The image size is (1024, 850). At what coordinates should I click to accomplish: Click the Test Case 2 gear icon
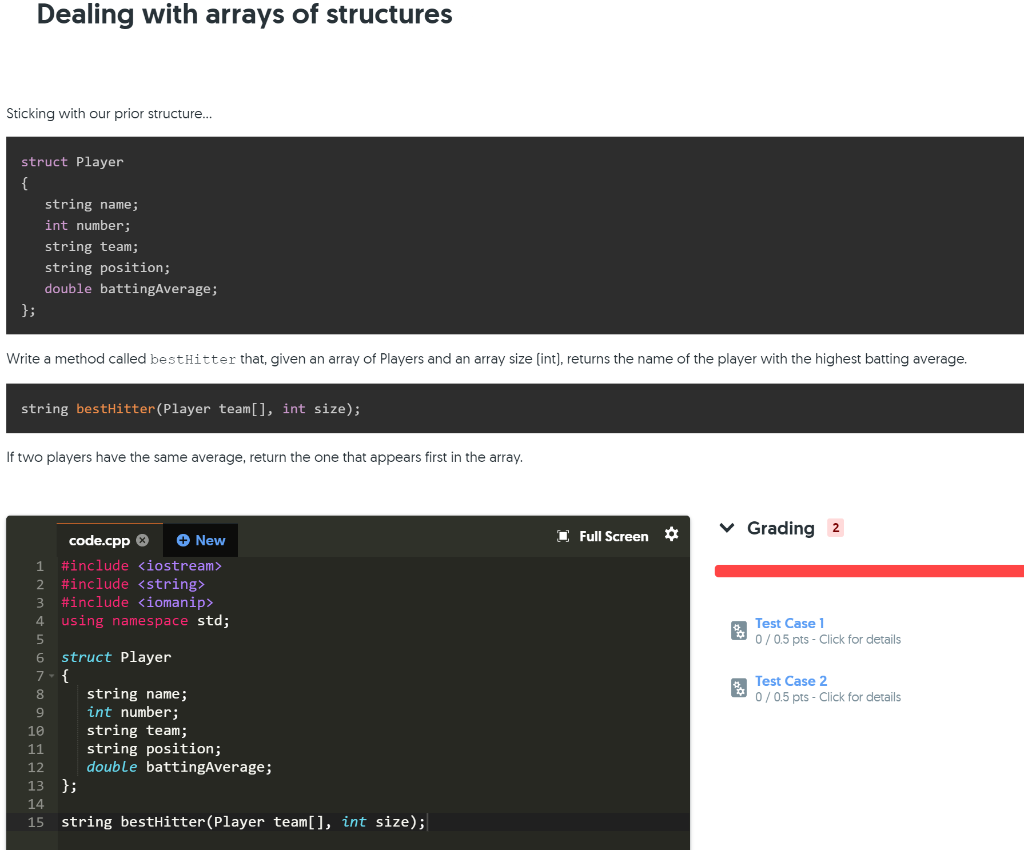coord(738,689)
